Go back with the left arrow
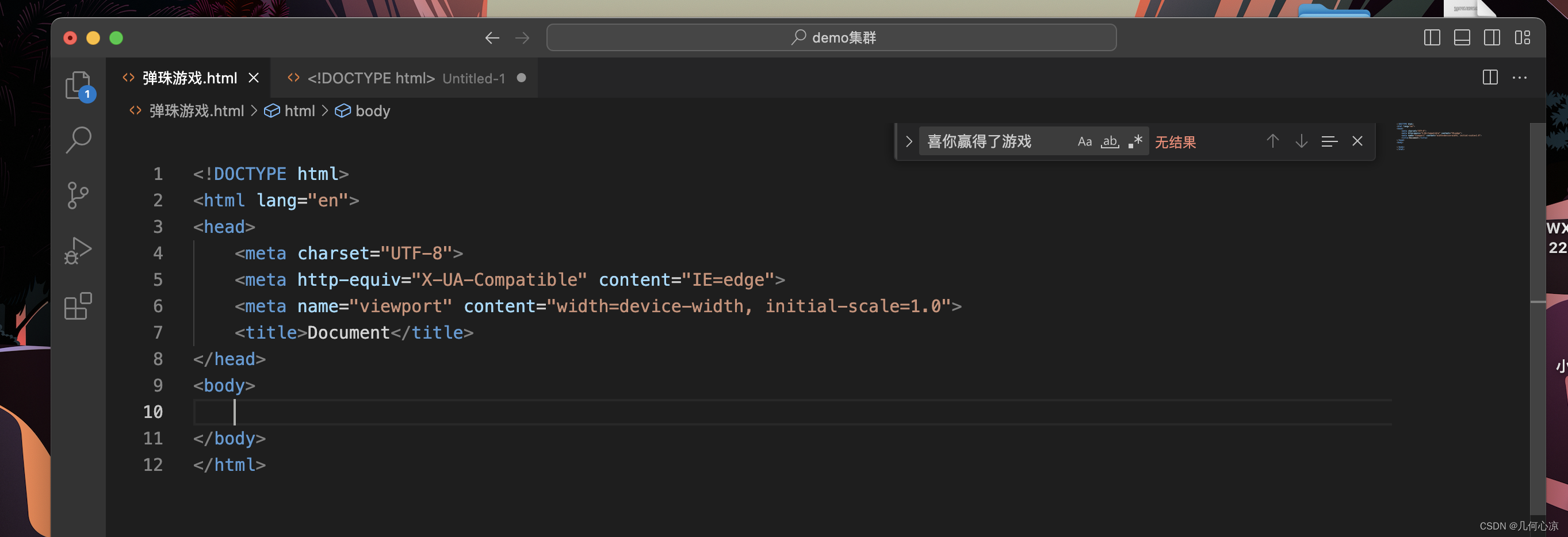 click(492, 38)
